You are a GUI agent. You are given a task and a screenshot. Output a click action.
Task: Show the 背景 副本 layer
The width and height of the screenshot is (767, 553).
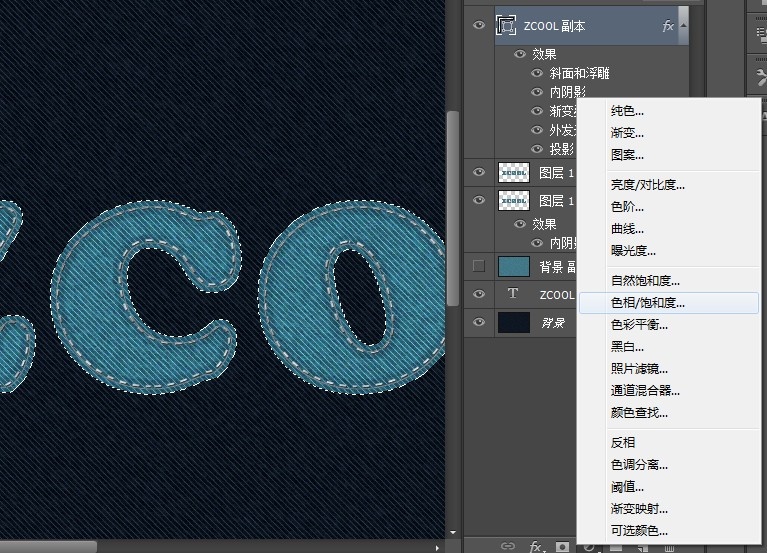click(479, 266)
